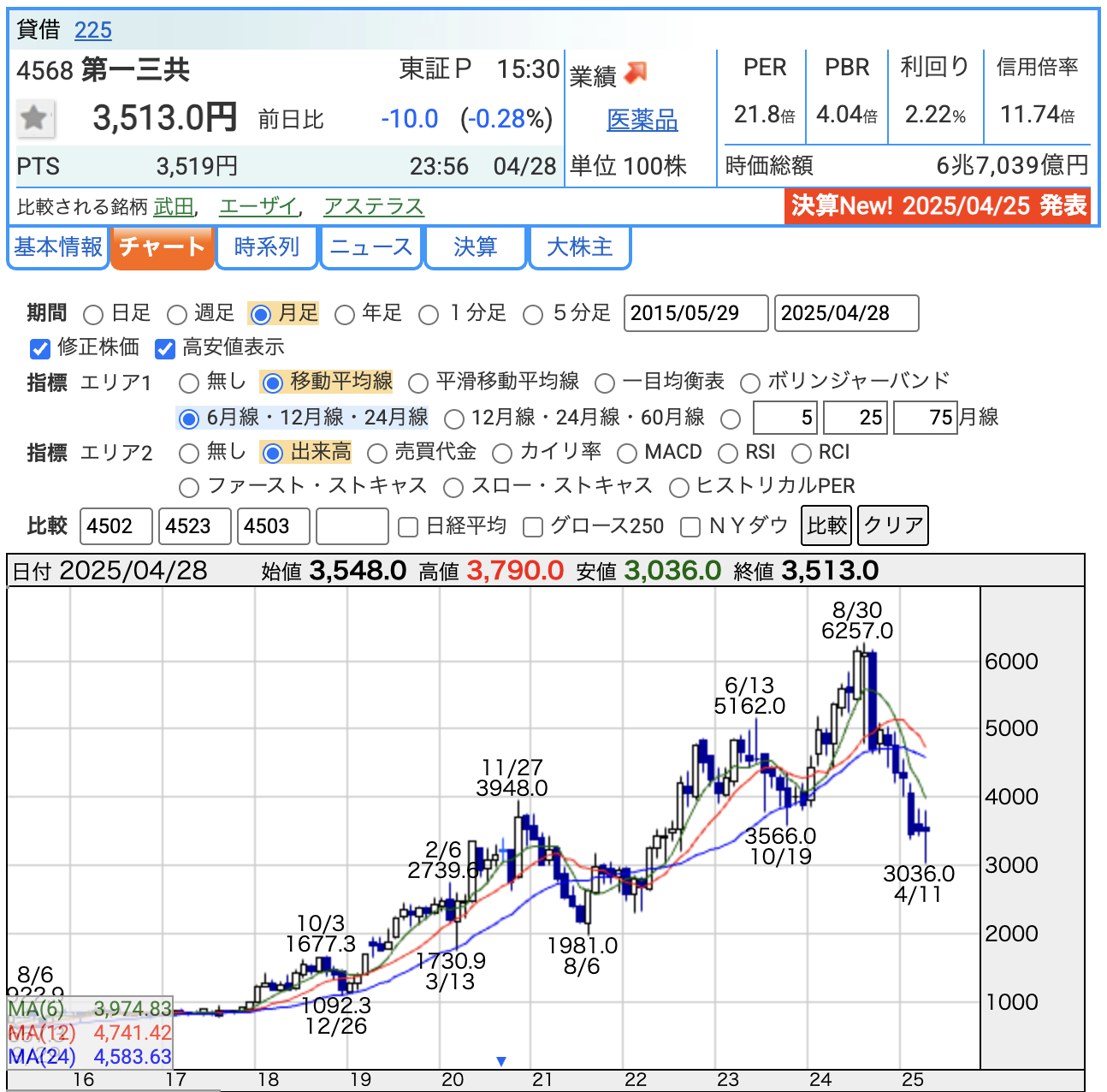Enable グロース250 comparison checkbox
This screenshot has height=1092, width=1107.
point(533,527)
